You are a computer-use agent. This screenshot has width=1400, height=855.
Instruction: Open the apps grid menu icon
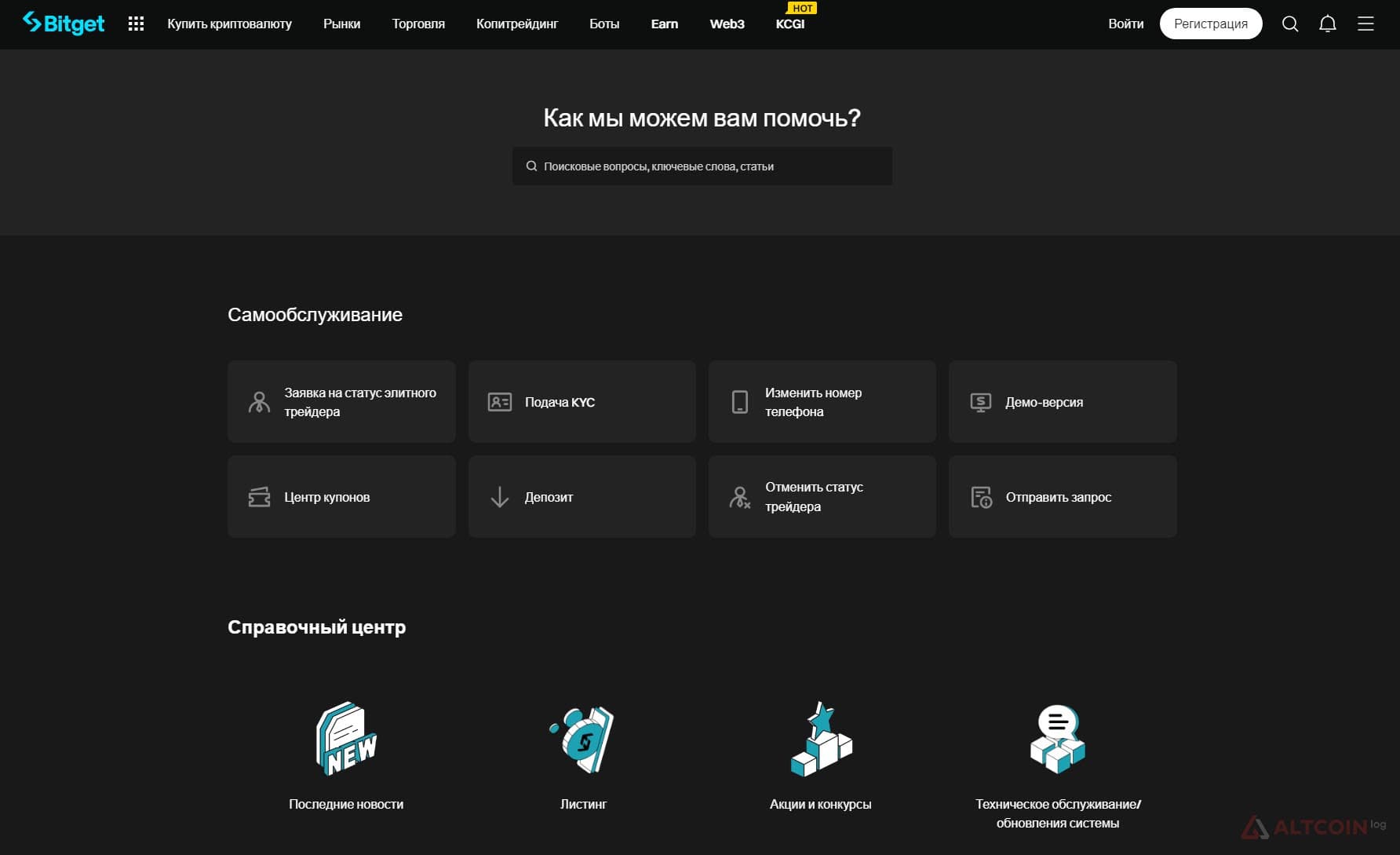pos(136,24)
